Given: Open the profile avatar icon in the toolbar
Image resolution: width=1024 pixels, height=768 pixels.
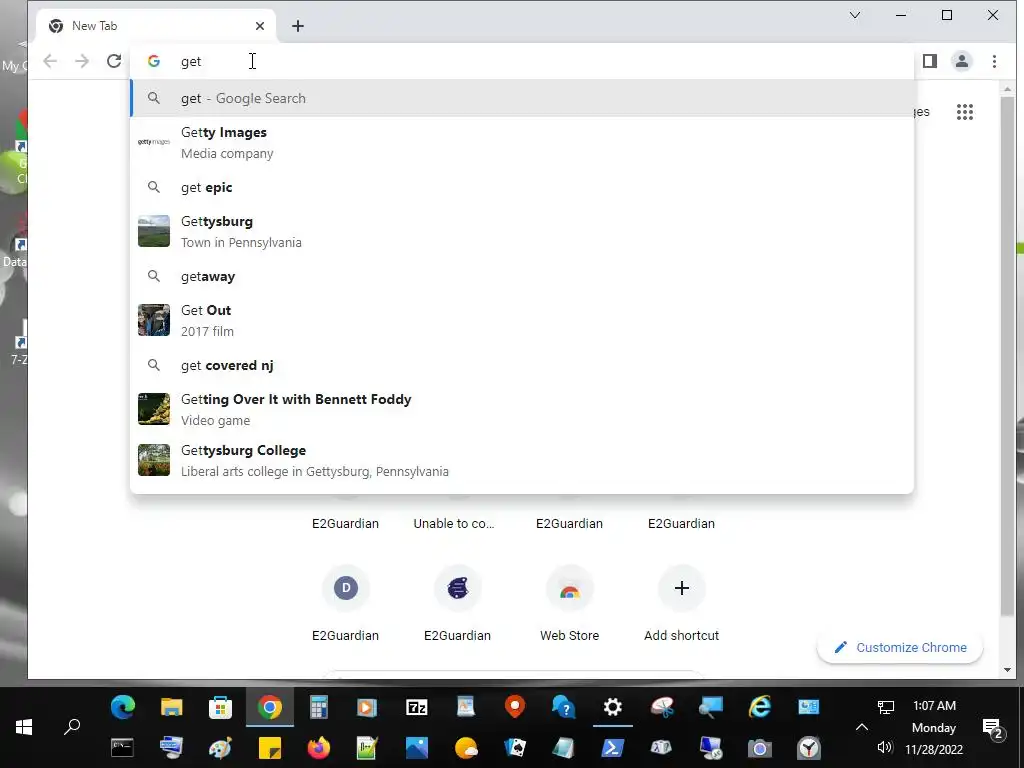Looking at the screenshot, I should coord(961,61).
